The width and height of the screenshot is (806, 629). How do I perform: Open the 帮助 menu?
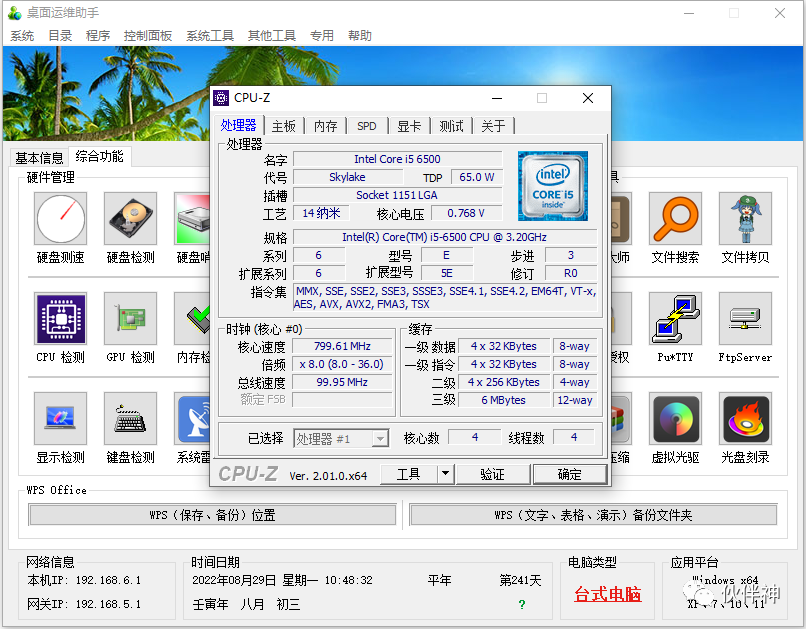[x=359, y=36]
